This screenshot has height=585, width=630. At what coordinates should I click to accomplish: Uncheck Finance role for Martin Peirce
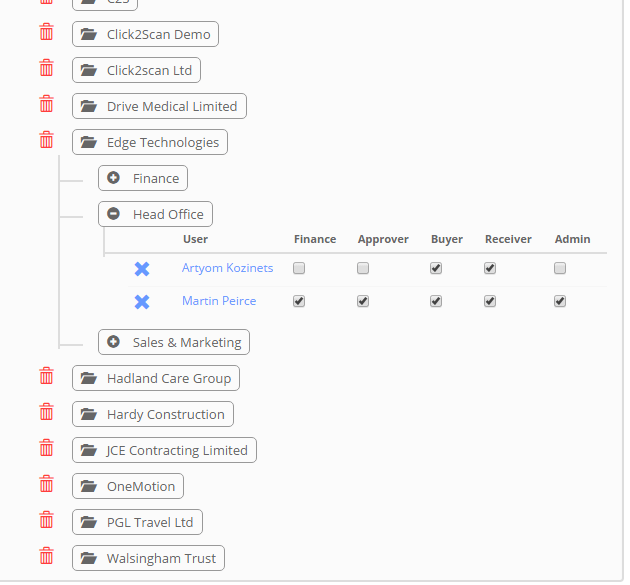pyautogui.click(x=299, y=301)
